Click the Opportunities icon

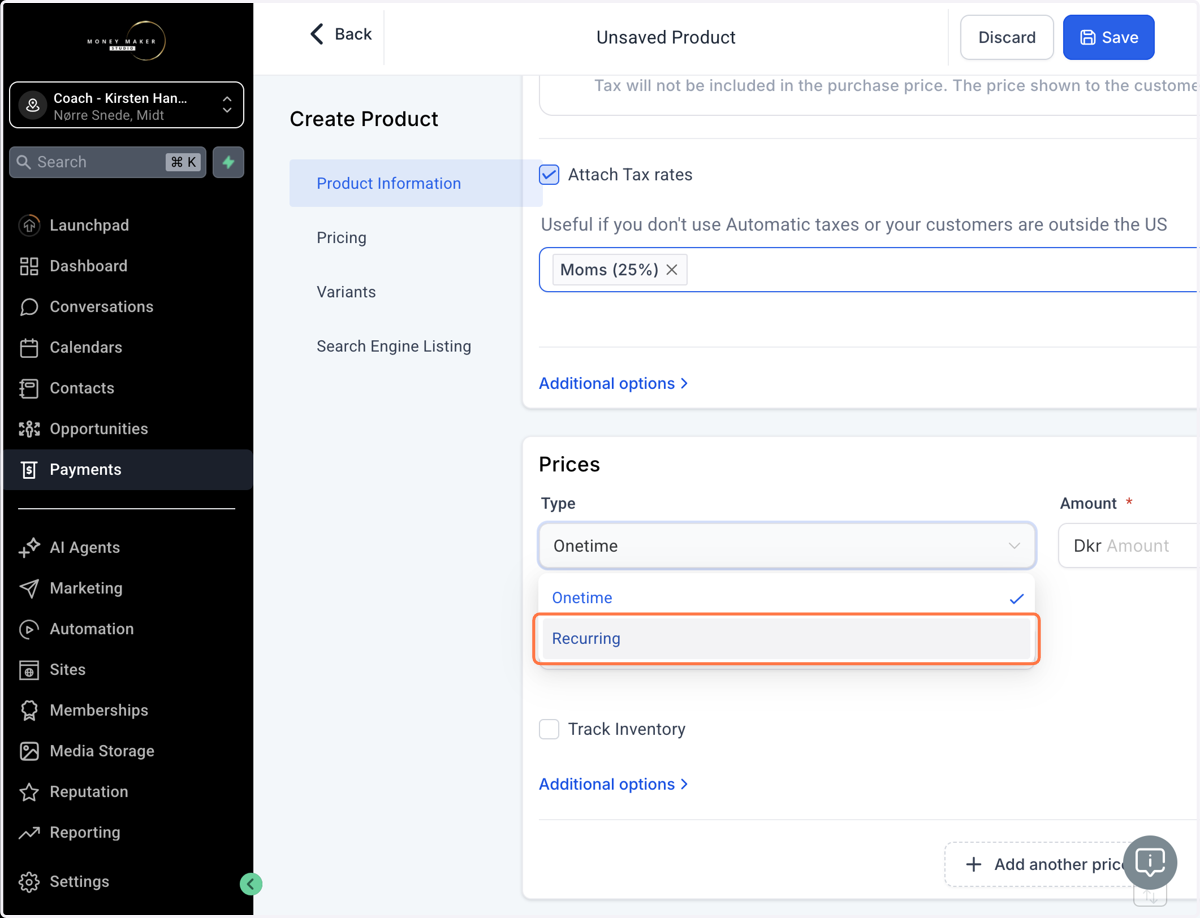click(x=29, y=429)
